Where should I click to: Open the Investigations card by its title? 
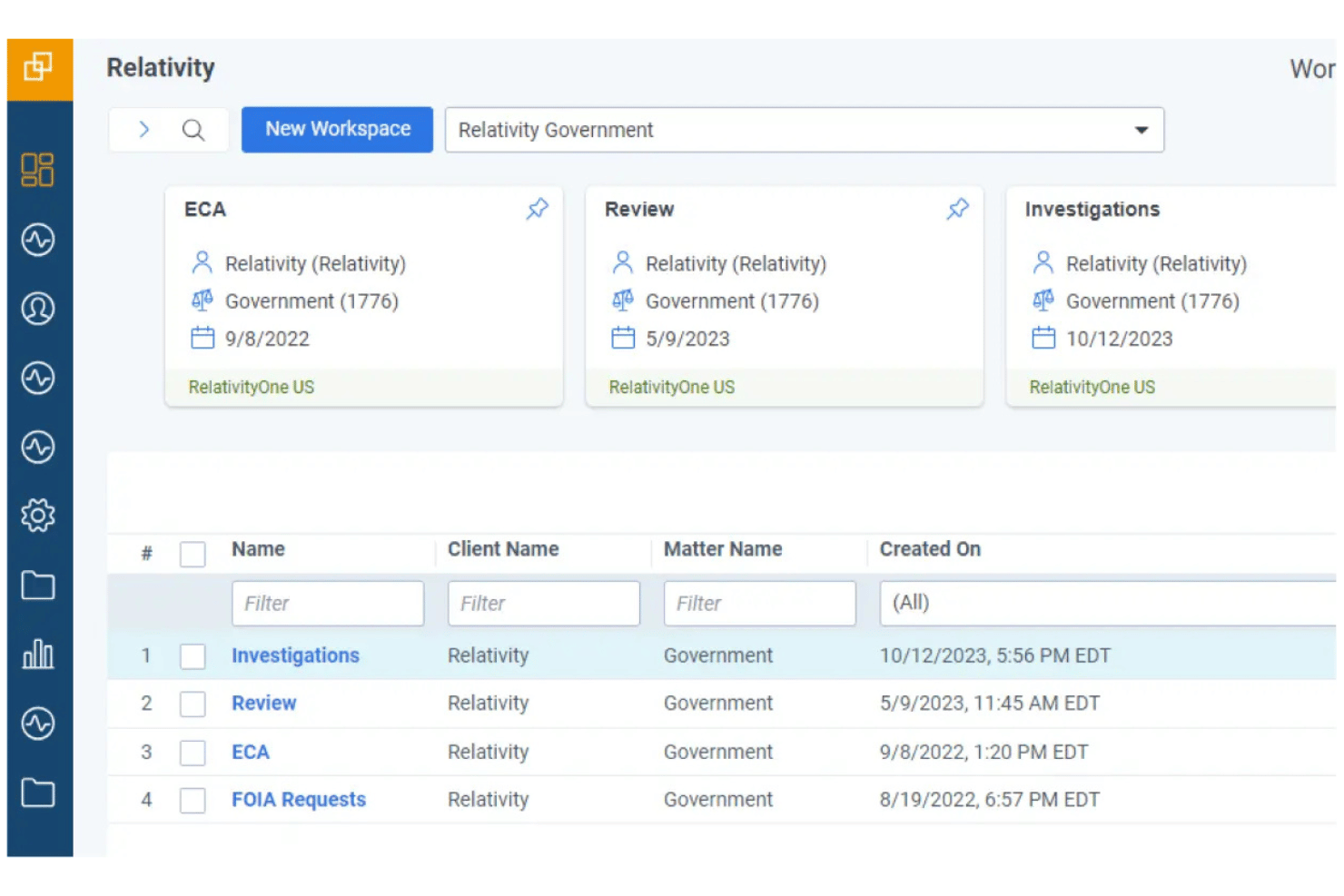1092,210
